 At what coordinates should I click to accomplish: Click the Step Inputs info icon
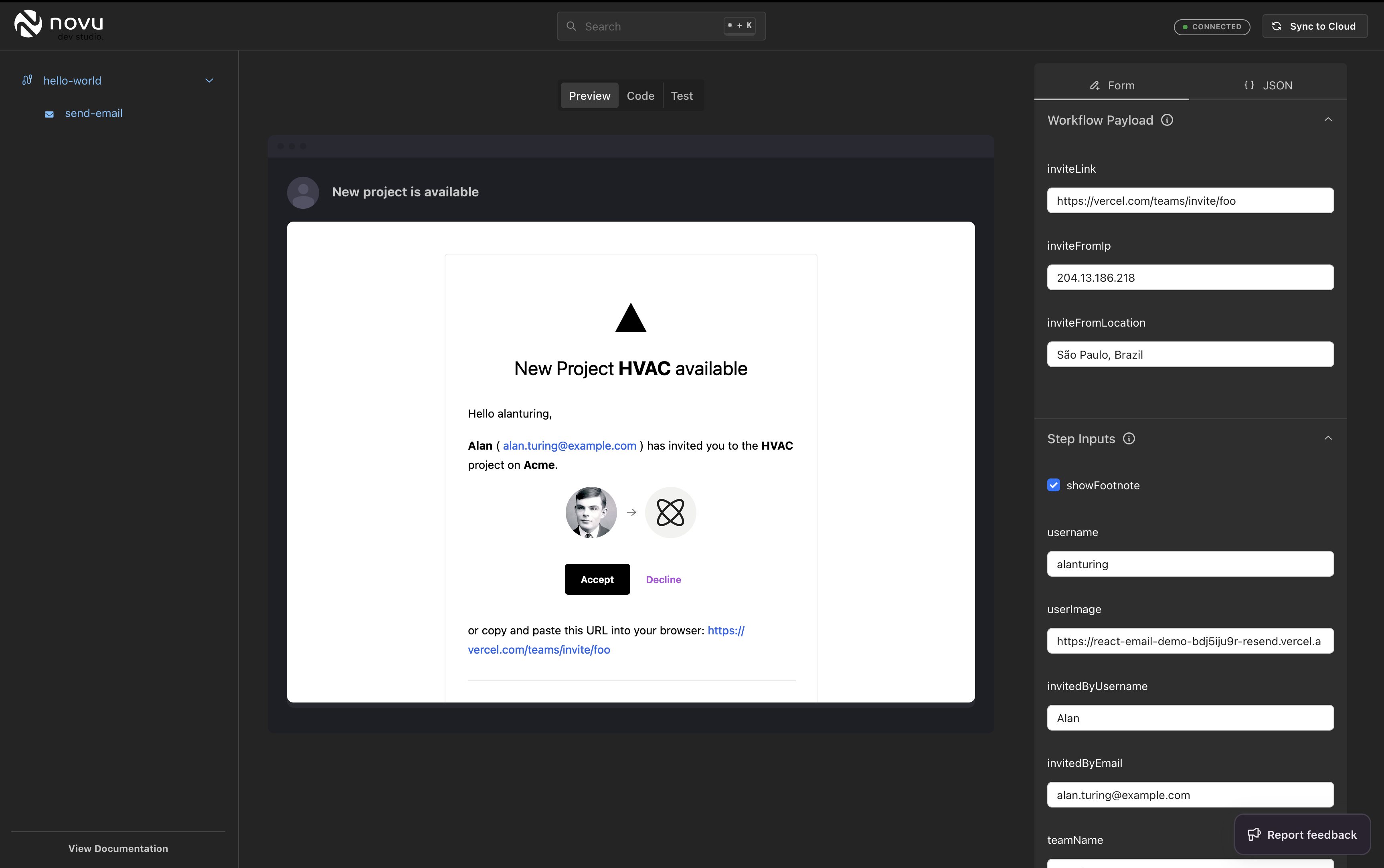(1129, 438)
